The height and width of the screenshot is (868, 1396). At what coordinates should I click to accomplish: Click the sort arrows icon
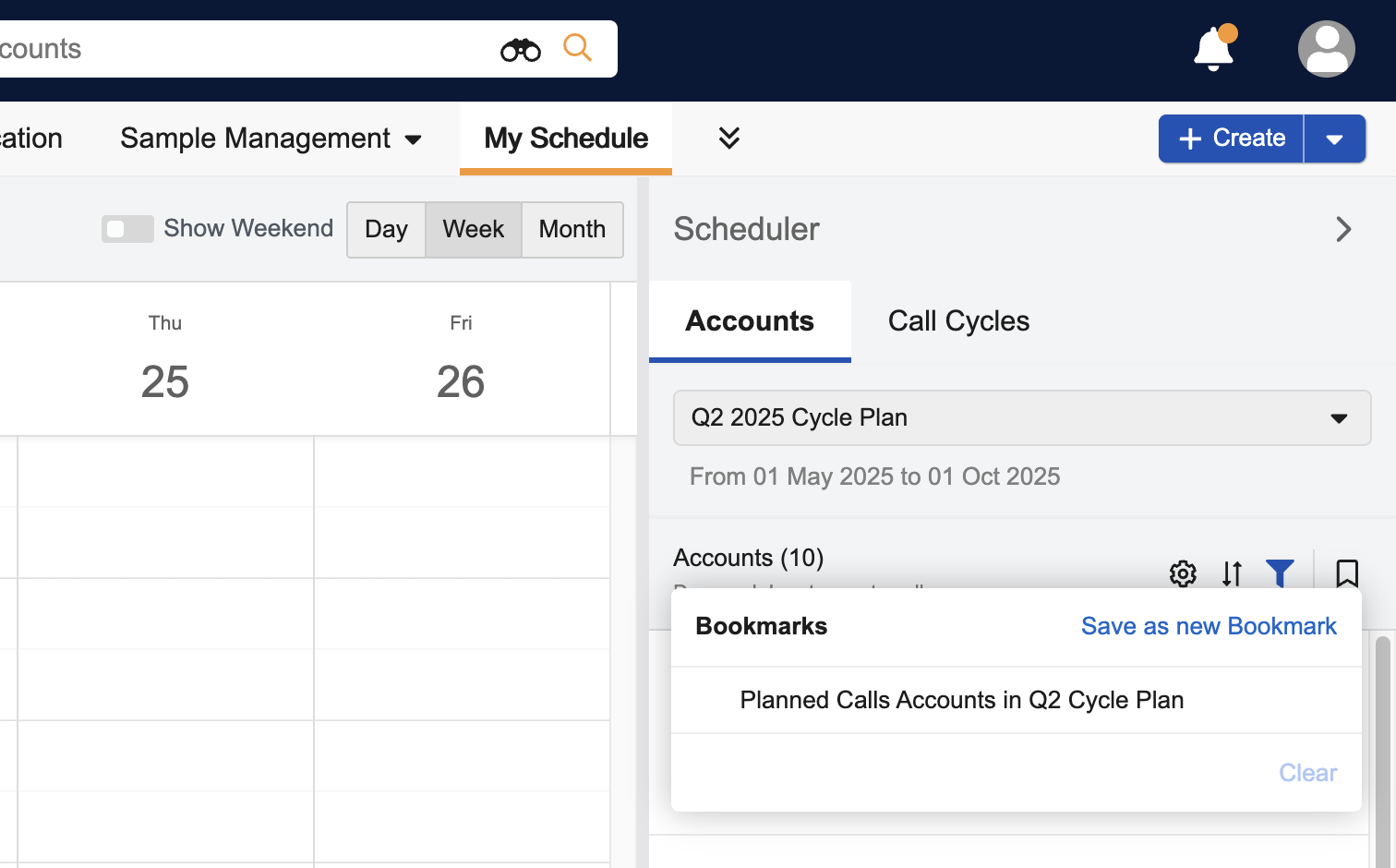click(x=1232, y=573)
